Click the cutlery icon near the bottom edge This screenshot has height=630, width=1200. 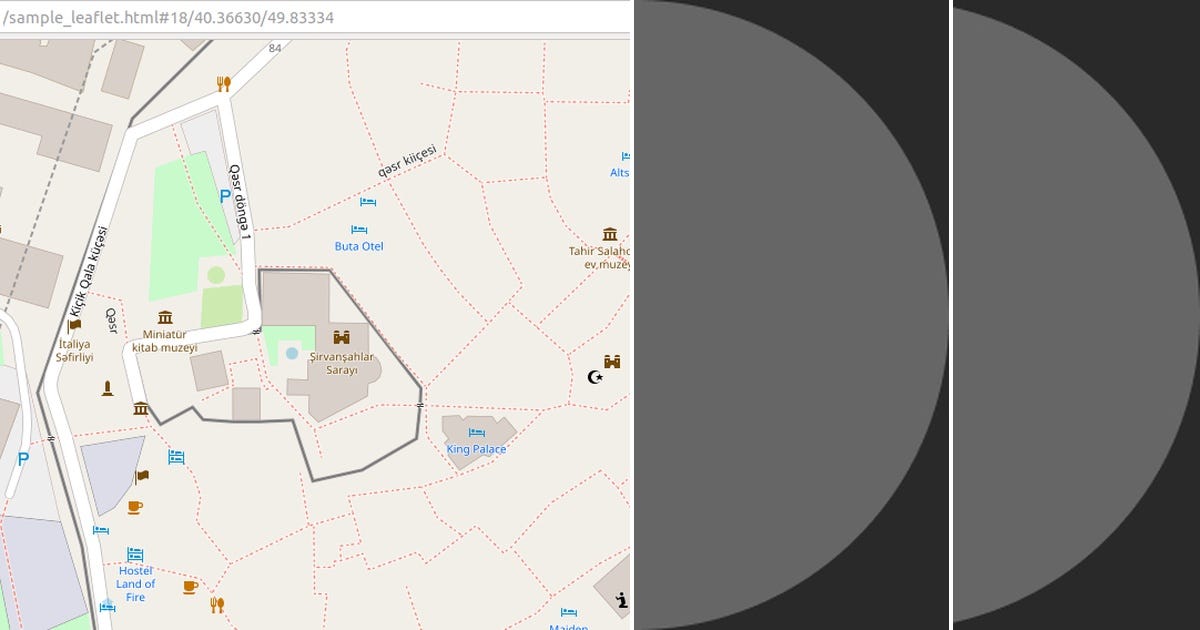click(217, 603)
